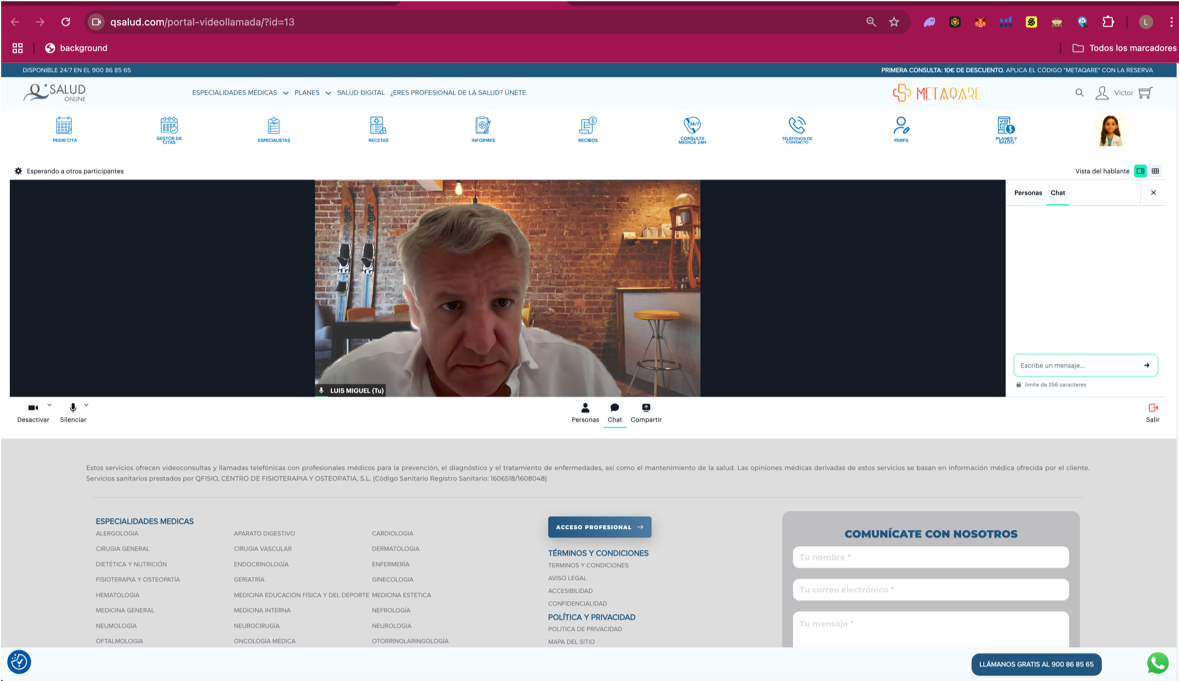Click Tu correo electrónico field
Screen dimensions: 1179x681
pos(930,589)
